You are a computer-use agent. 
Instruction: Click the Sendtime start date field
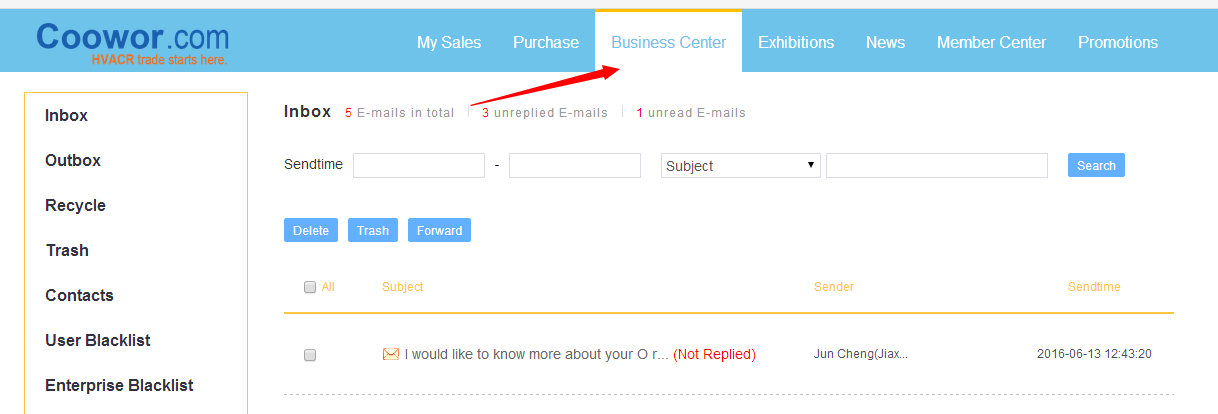click(x=419, y=166)
